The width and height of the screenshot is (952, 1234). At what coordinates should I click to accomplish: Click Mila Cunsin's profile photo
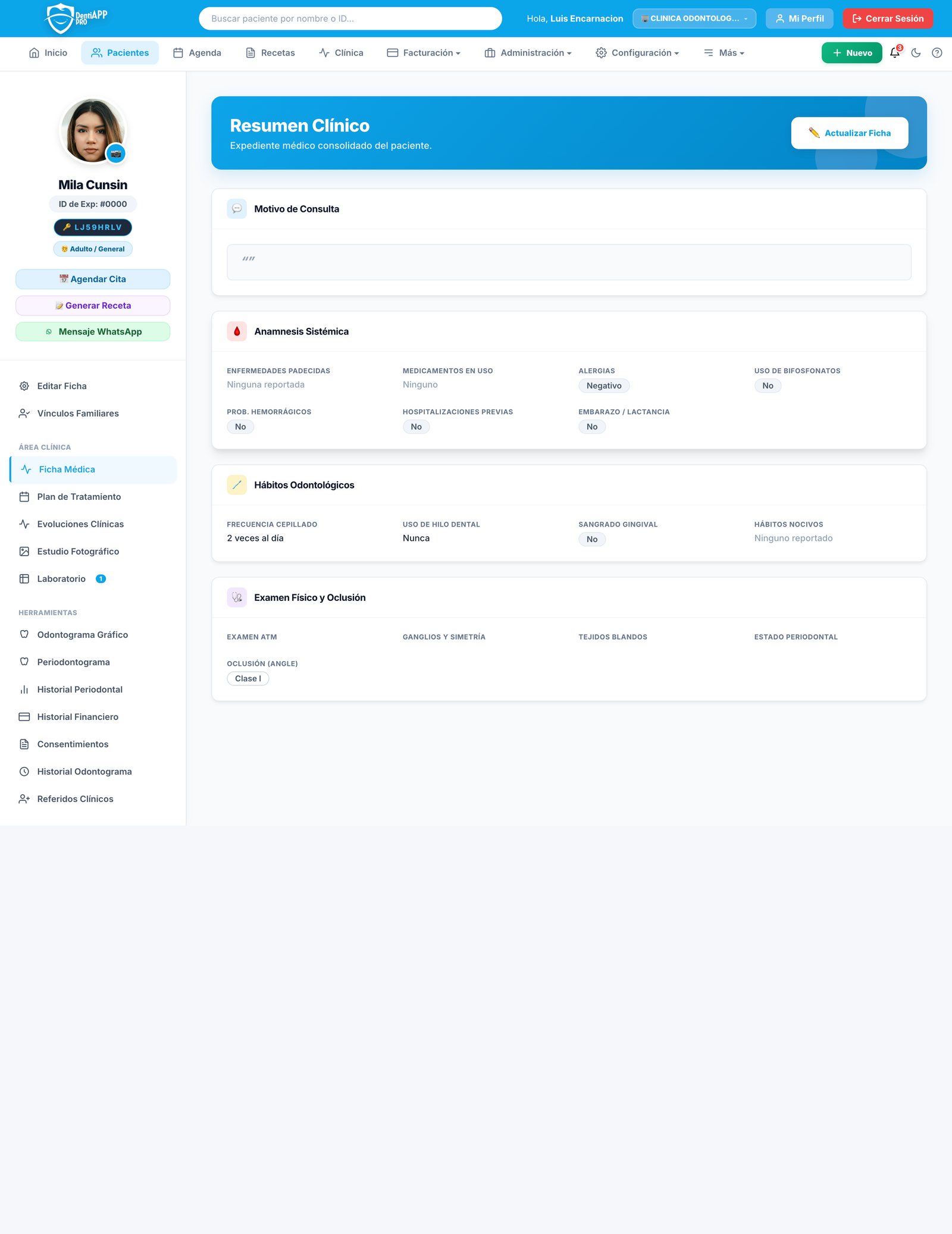pyautogui.click(x=93, y=131)
